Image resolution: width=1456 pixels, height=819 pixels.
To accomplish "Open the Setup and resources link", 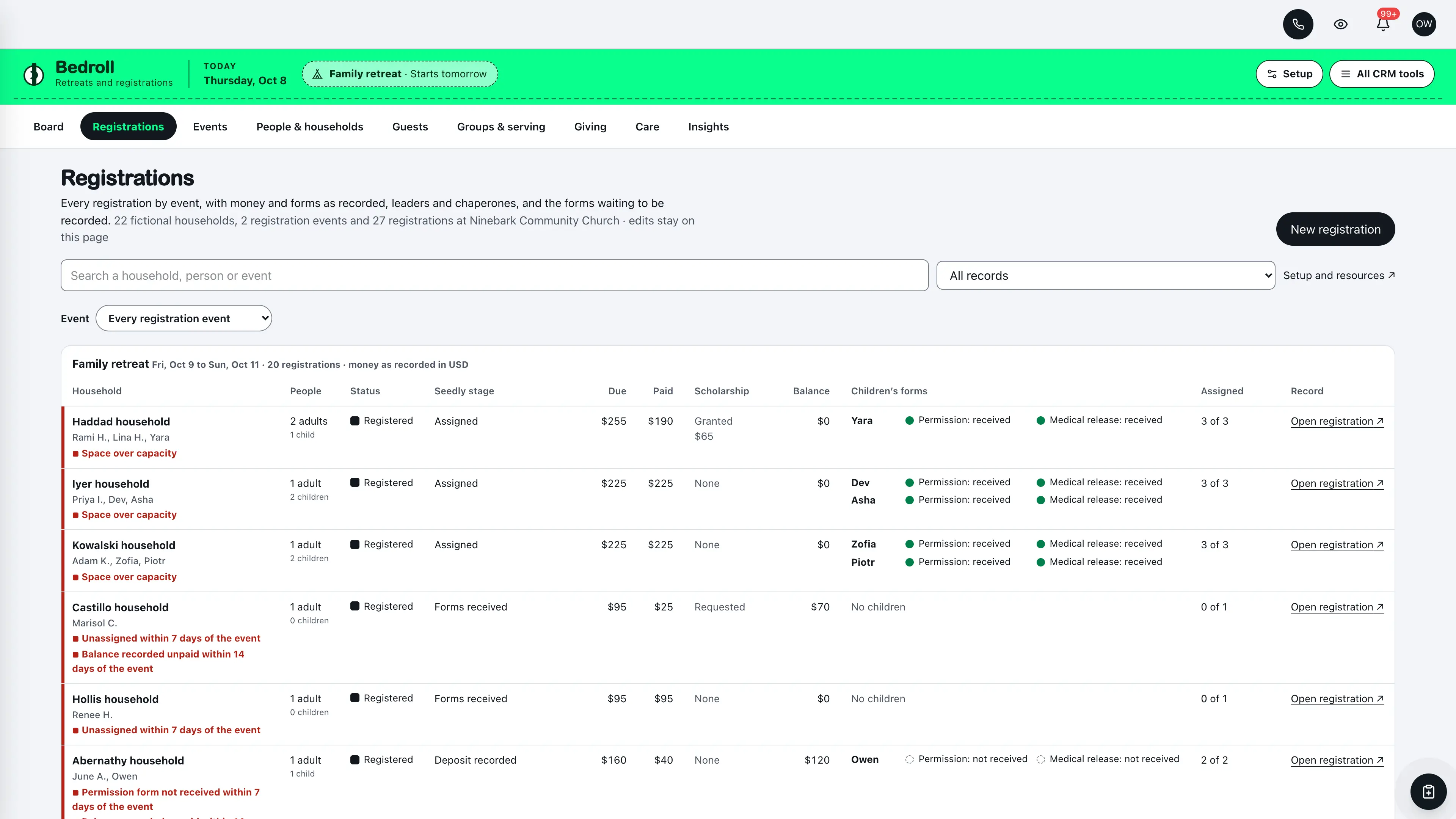I will click(x=1339, y=275).
